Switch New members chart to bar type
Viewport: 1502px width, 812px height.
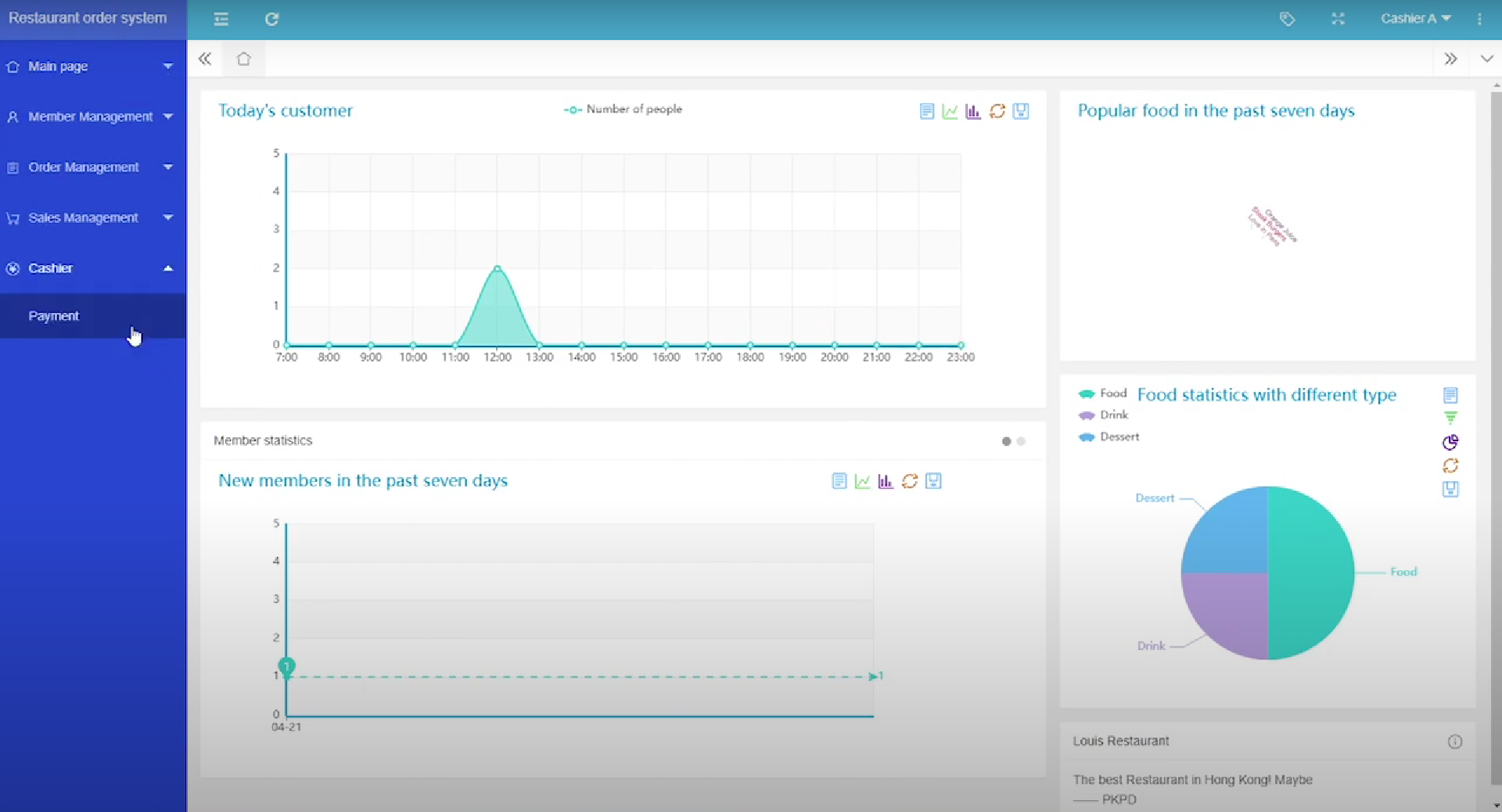886,481
